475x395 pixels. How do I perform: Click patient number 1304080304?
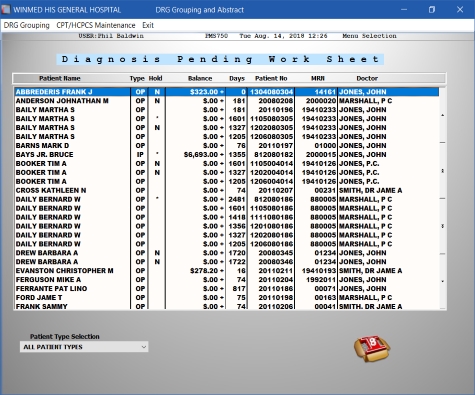point(271,92)
